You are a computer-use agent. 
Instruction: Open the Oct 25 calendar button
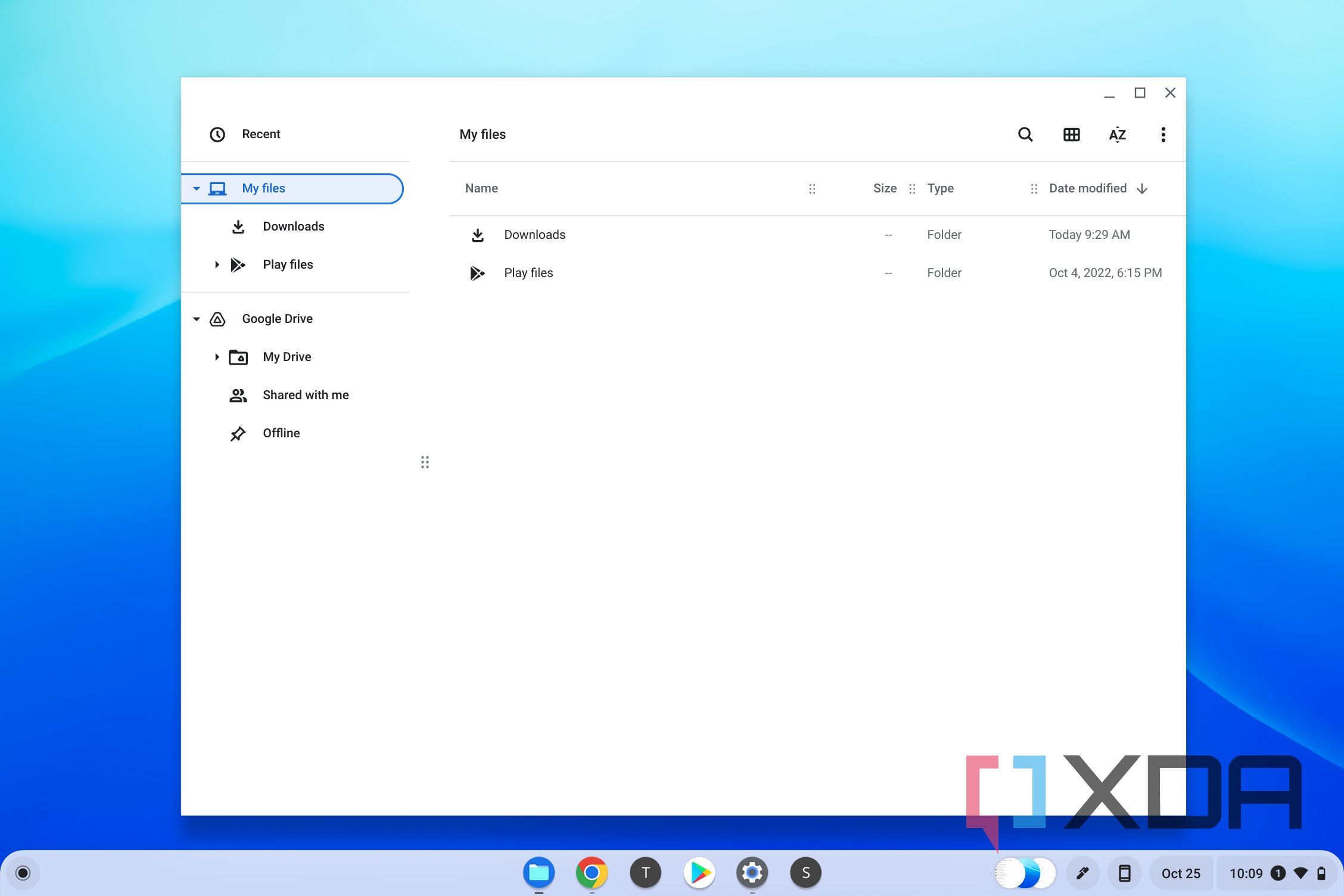(x=1180, y=873)
